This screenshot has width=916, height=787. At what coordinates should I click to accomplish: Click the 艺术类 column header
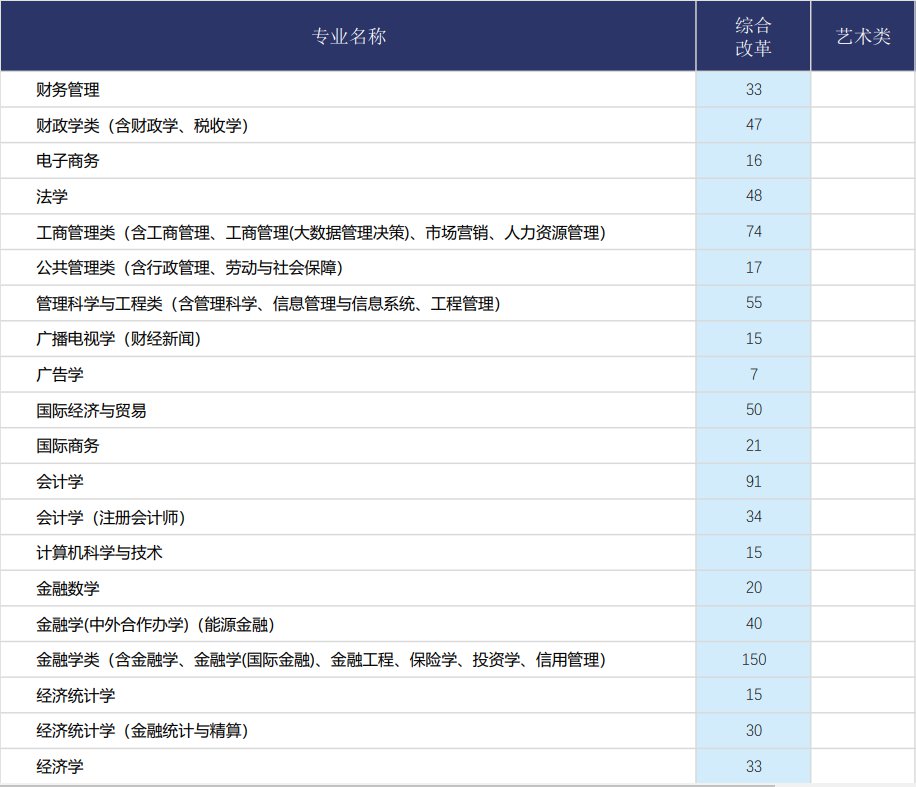(862, 36)
